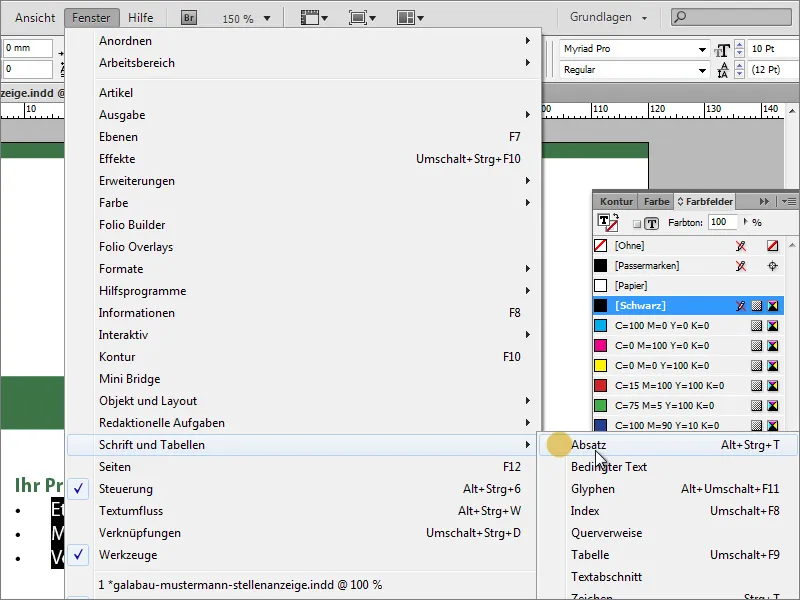Click the 0 mm input field
The height and width of the screenshot is (600, 800).
click(x=28, y=48)
